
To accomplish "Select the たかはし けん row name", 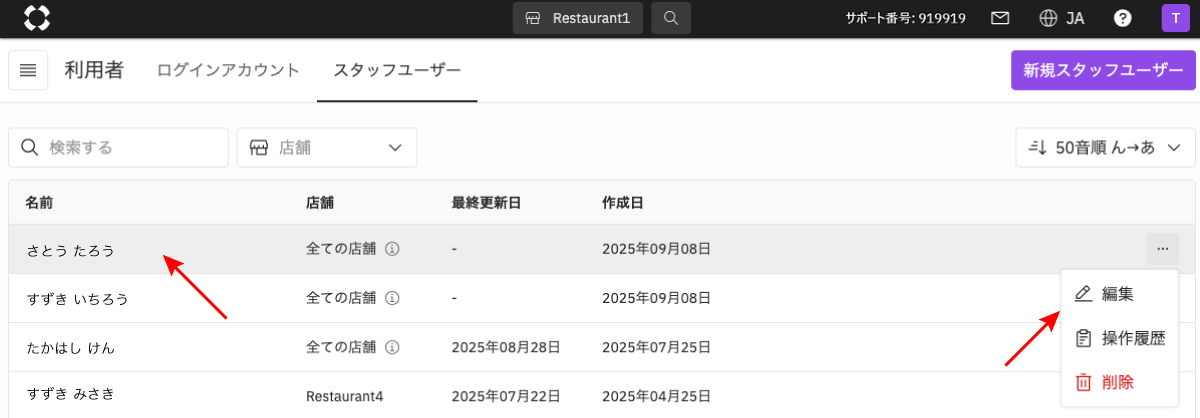I will (x=70, y=348).
